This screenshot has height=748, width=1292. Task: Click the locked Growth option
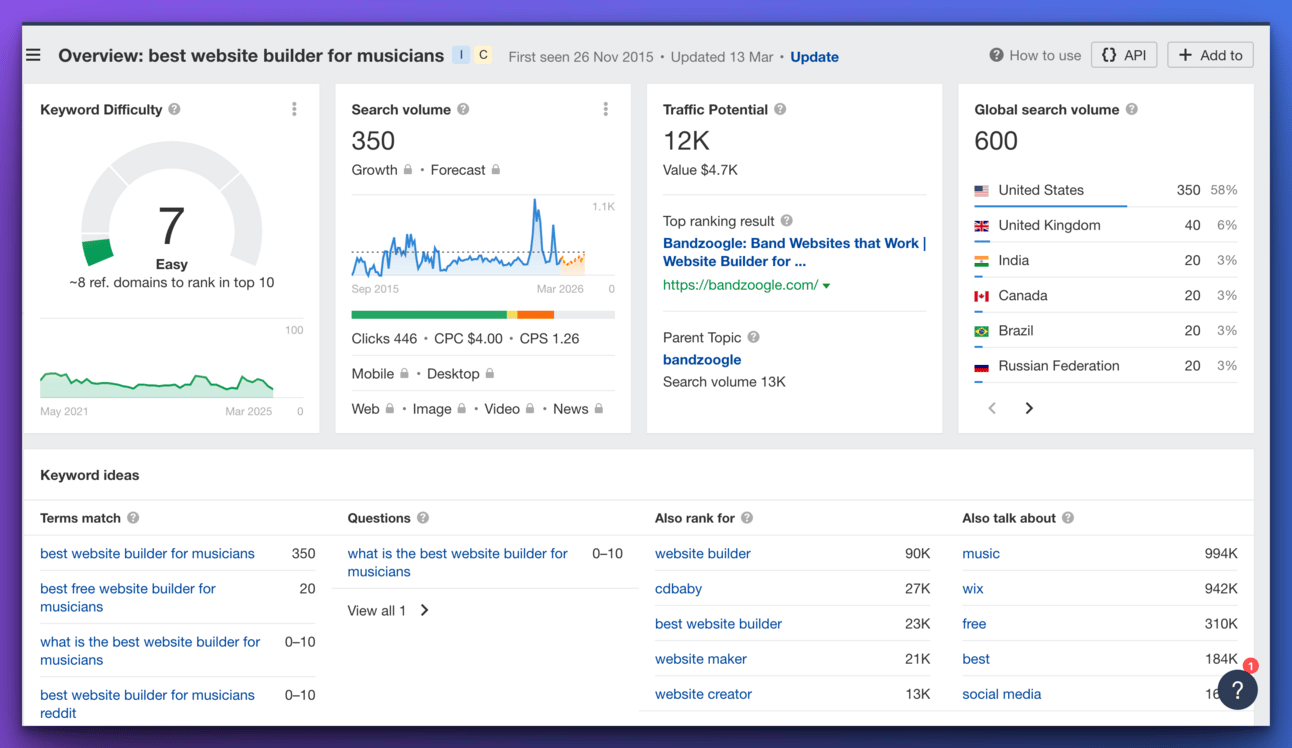point(381,170)
